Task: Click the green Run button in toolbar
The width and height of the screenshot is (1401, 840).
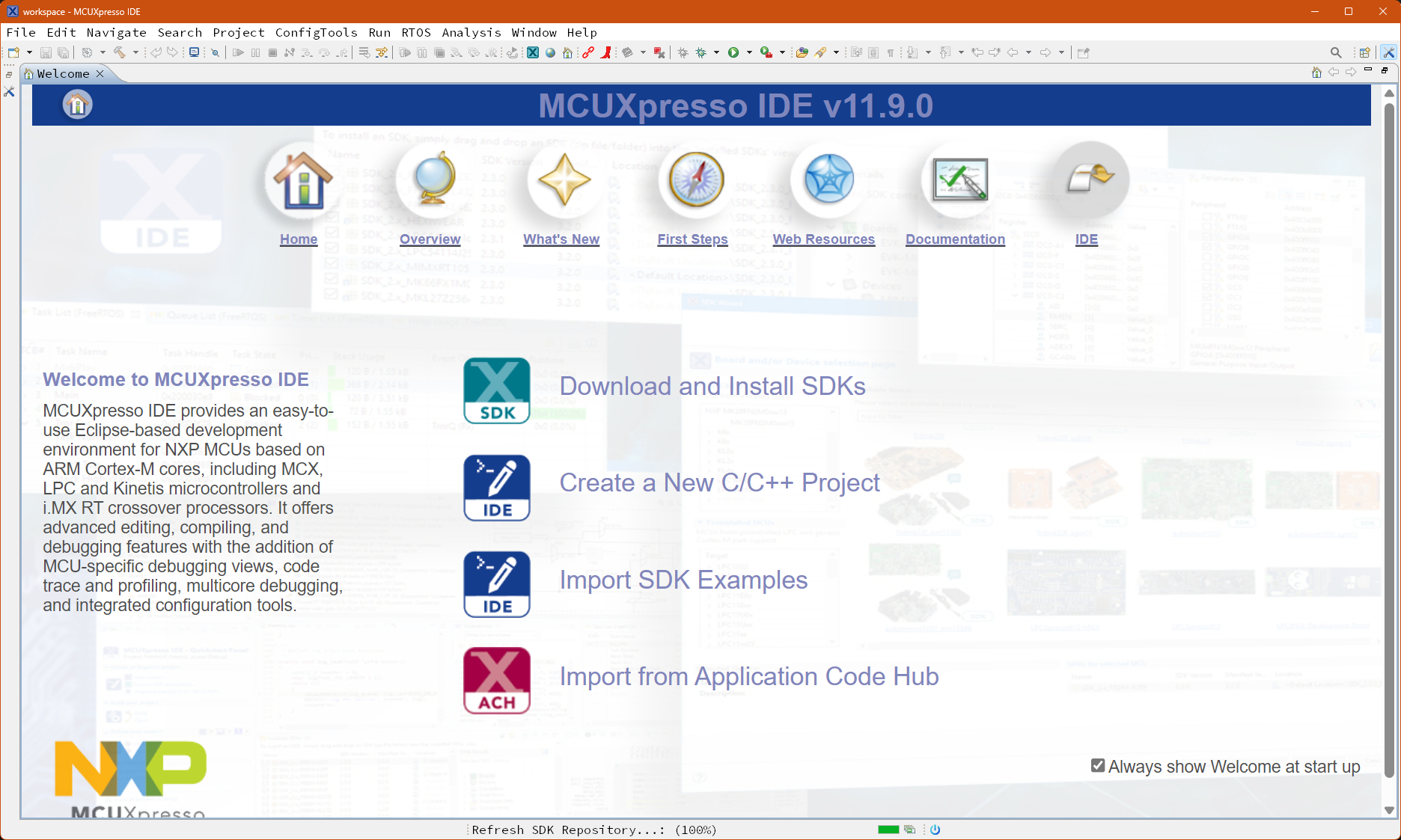Action: tap(733, 52)
